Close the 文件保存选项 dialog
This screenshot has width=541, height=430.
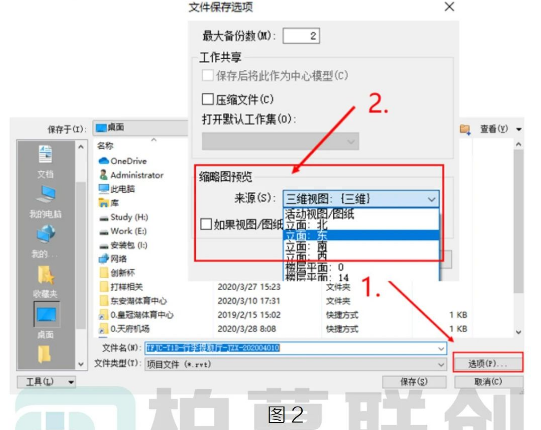[x=449, y=7]
